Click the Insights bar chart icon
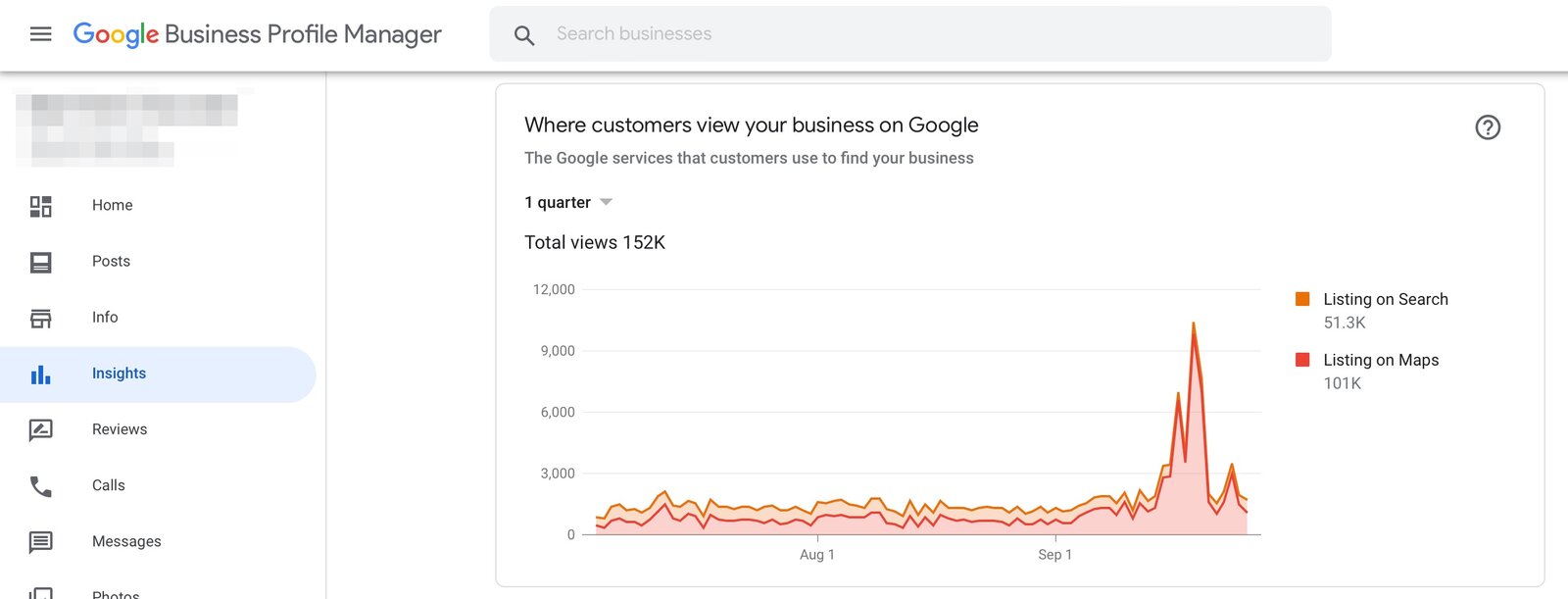Screen dimensions: 1568x599 click(x=40, y=374)
